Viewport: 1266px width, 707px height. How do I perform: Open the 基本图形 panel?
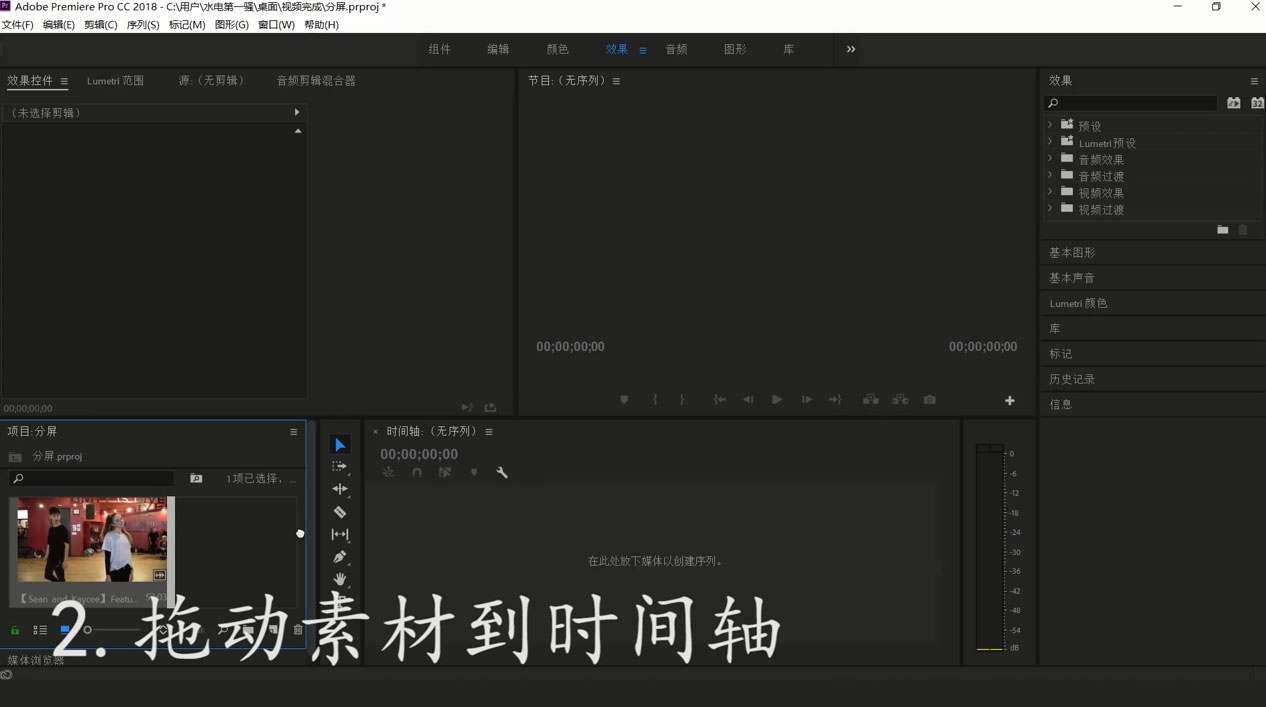pyautogui.click(x=1072, y=253)
